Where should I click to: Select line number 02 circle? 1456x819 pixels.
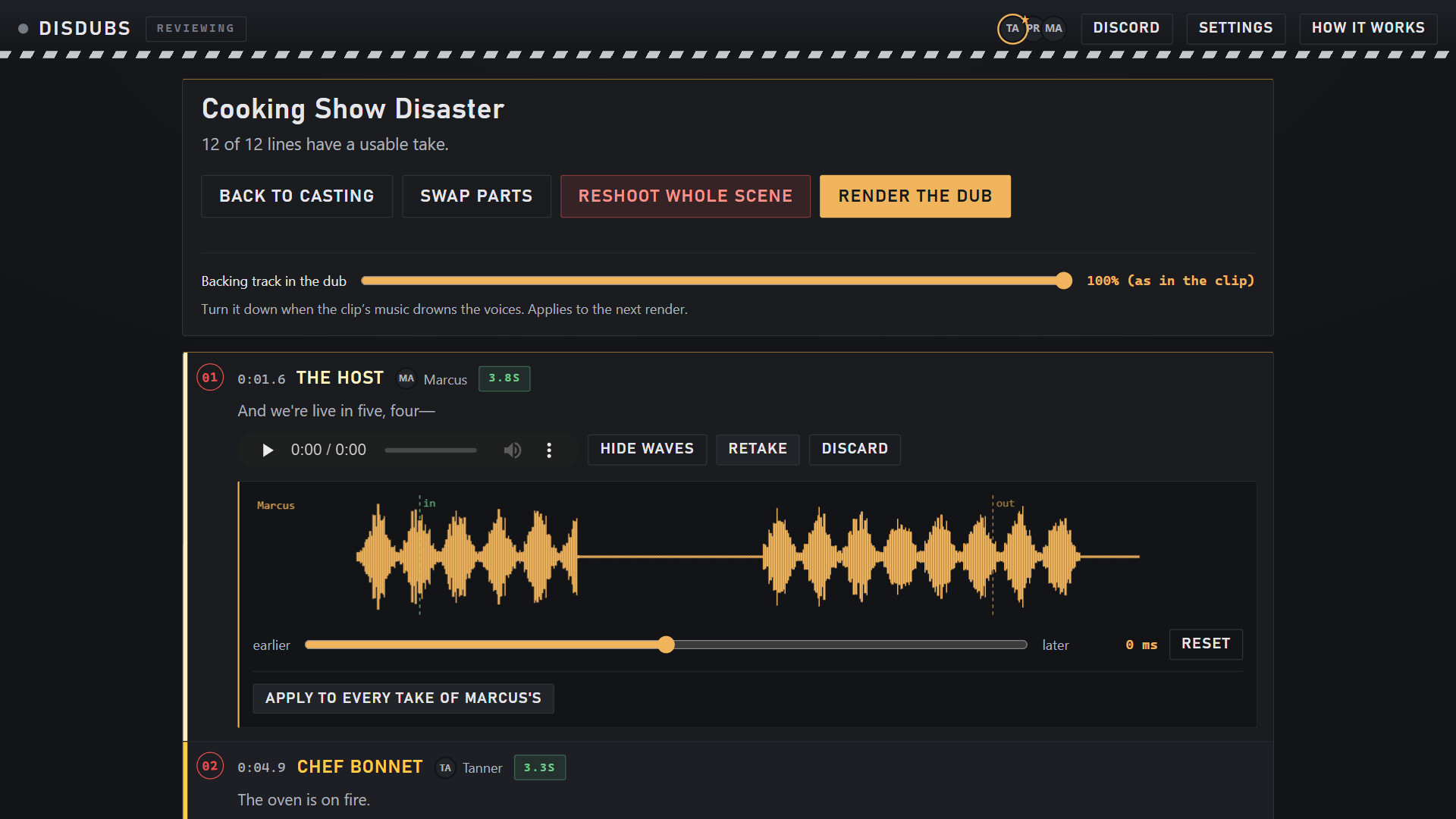210,766
